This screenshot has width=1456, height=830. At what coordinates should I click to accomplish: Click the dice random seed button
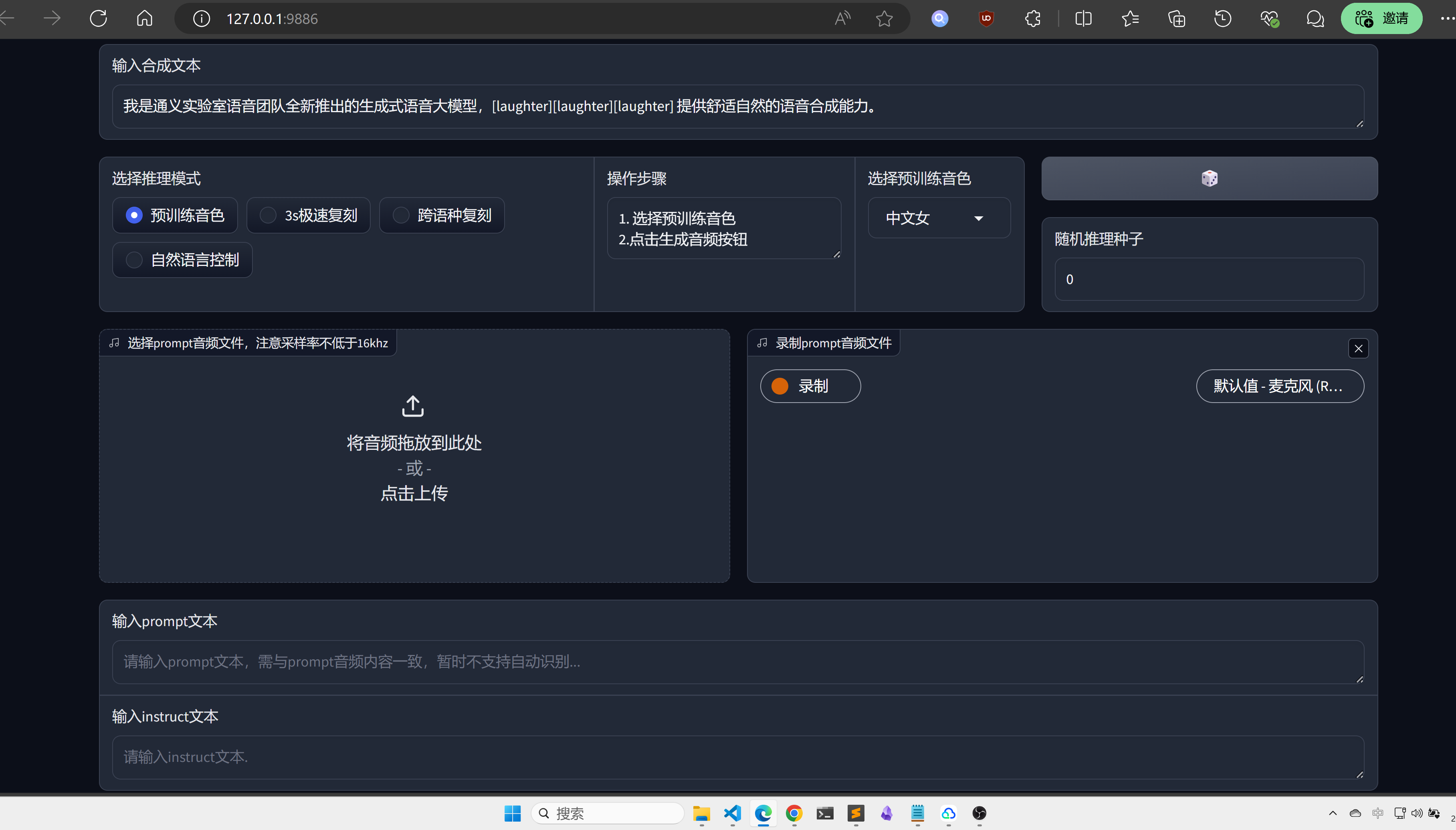coord(1209,178)
